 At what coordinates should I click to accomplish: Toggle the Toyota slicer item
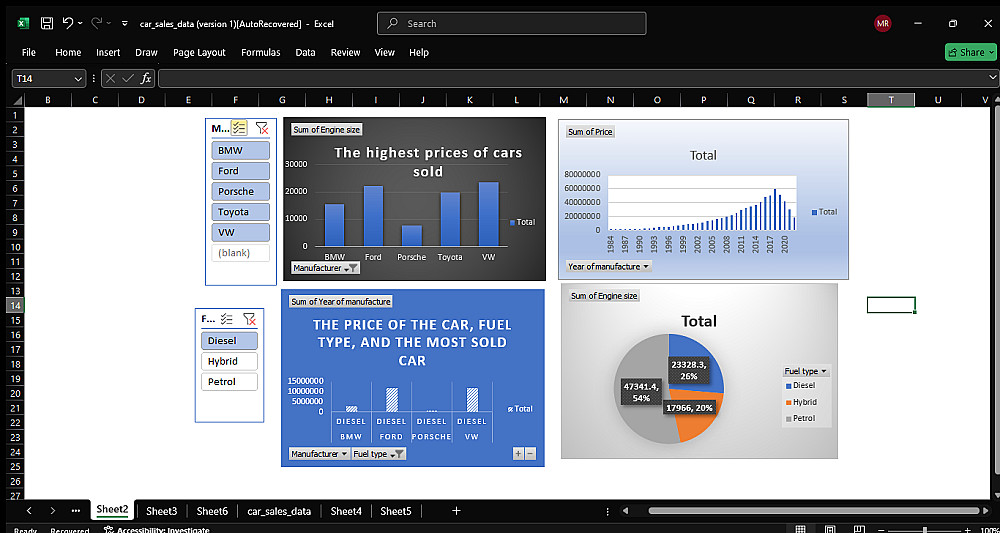click(240, 212)
